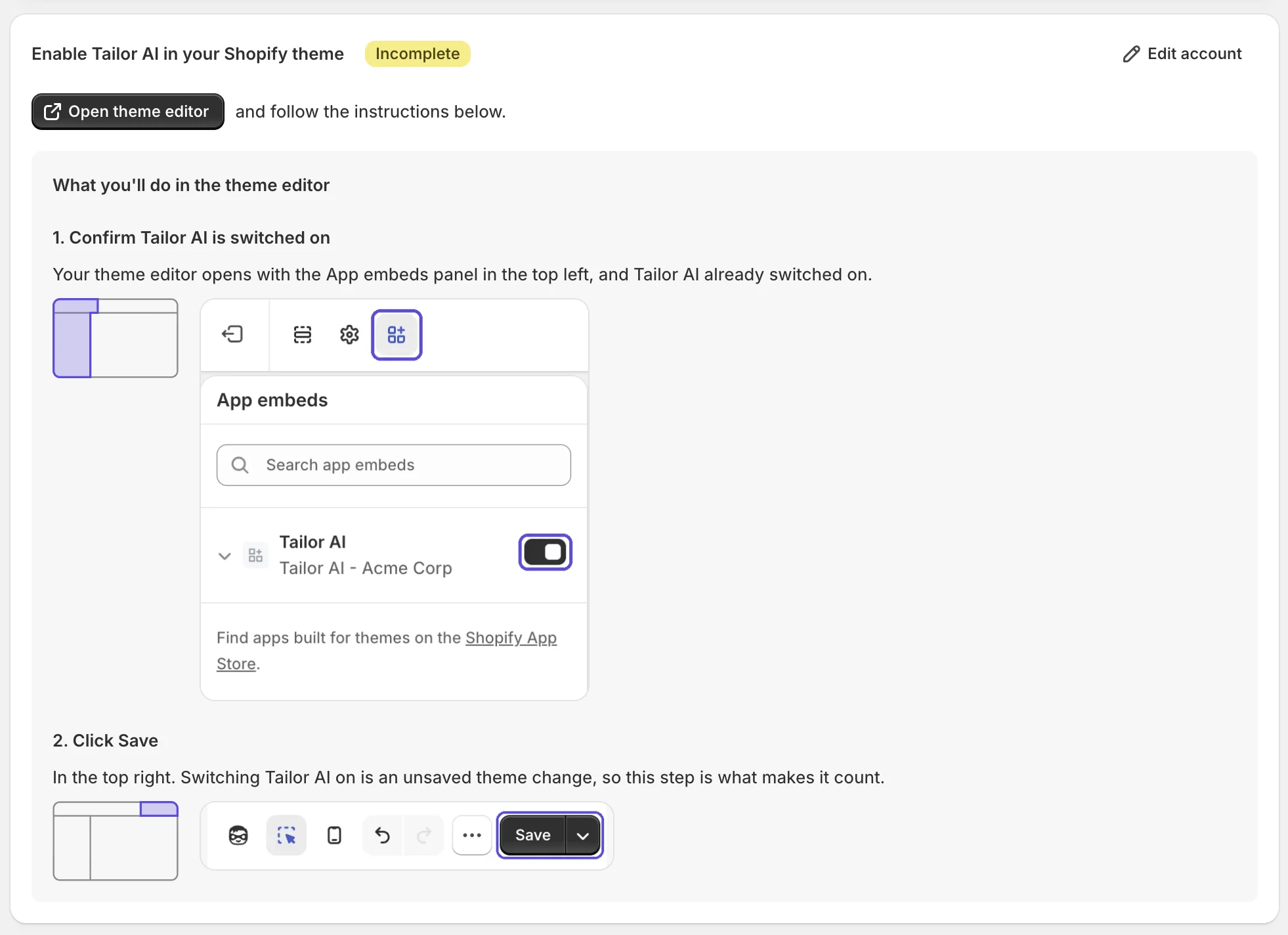Click the '2. Click Save' heading
This screenshot has width=1288, height=935.
[x=106, y=741]
